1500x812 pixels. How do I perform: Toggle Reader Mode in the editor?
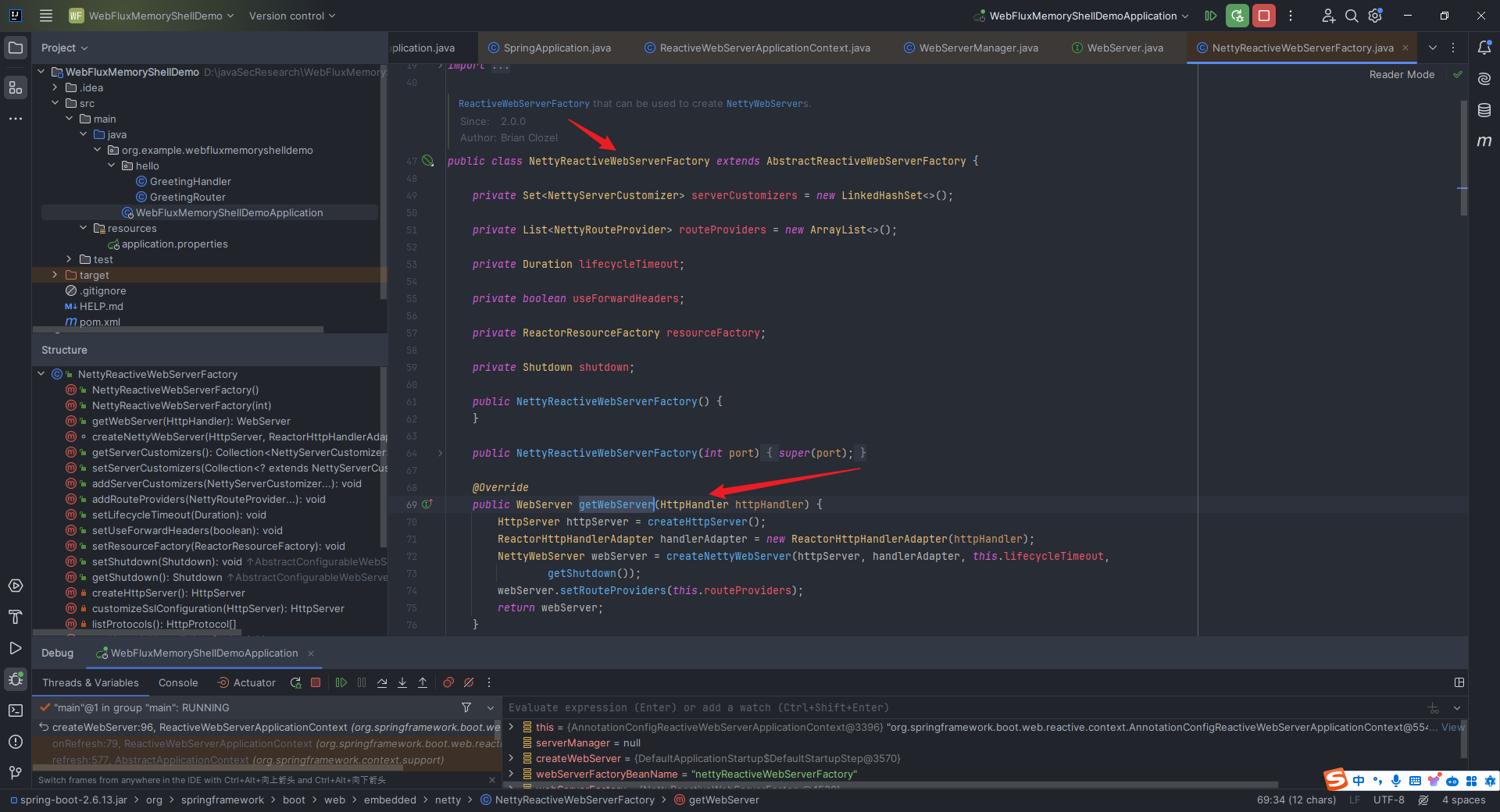click(1402, 74)
